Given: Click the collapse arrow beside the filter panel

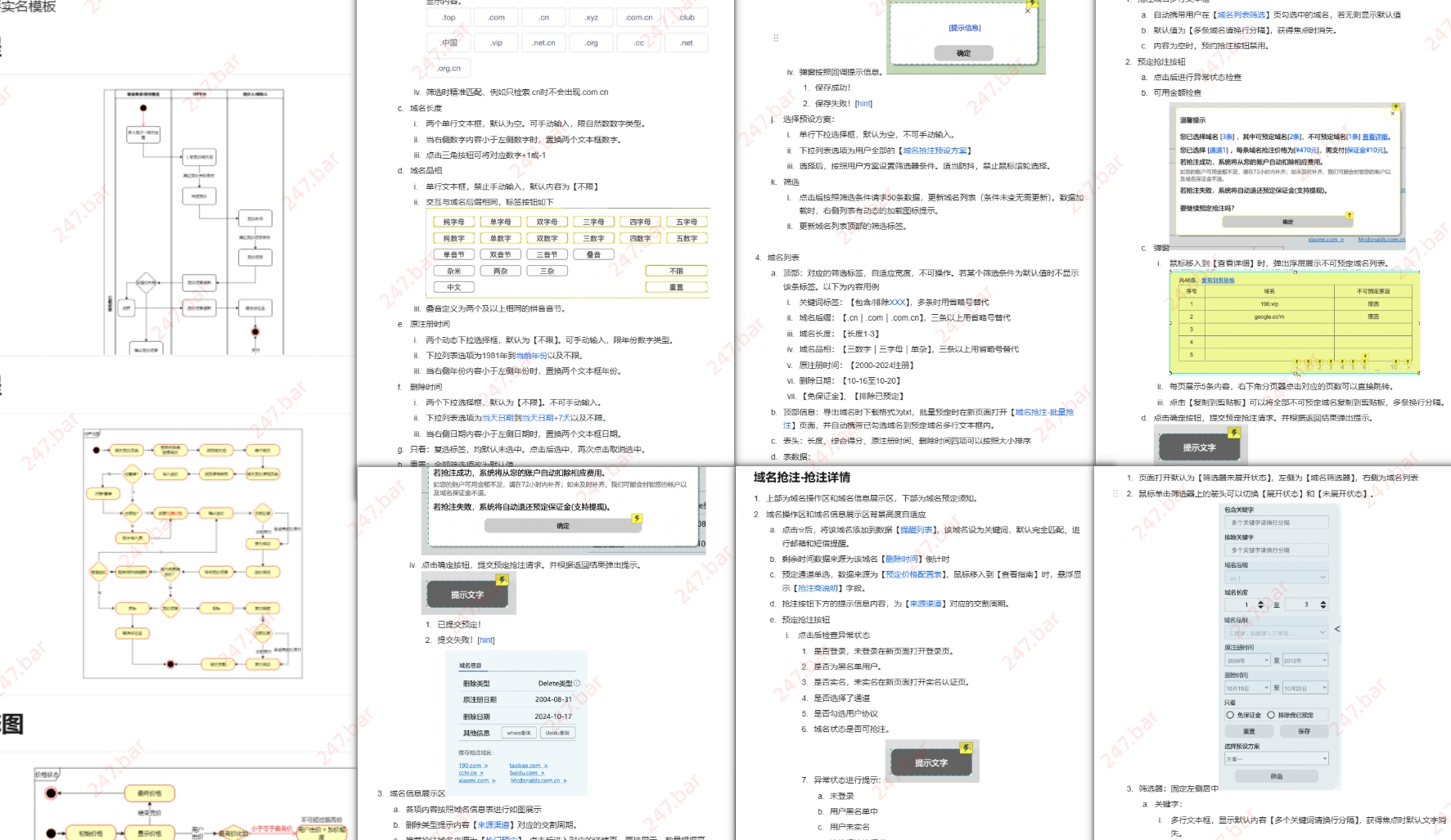Looking at the screenshot, I should click(1337, 629).
